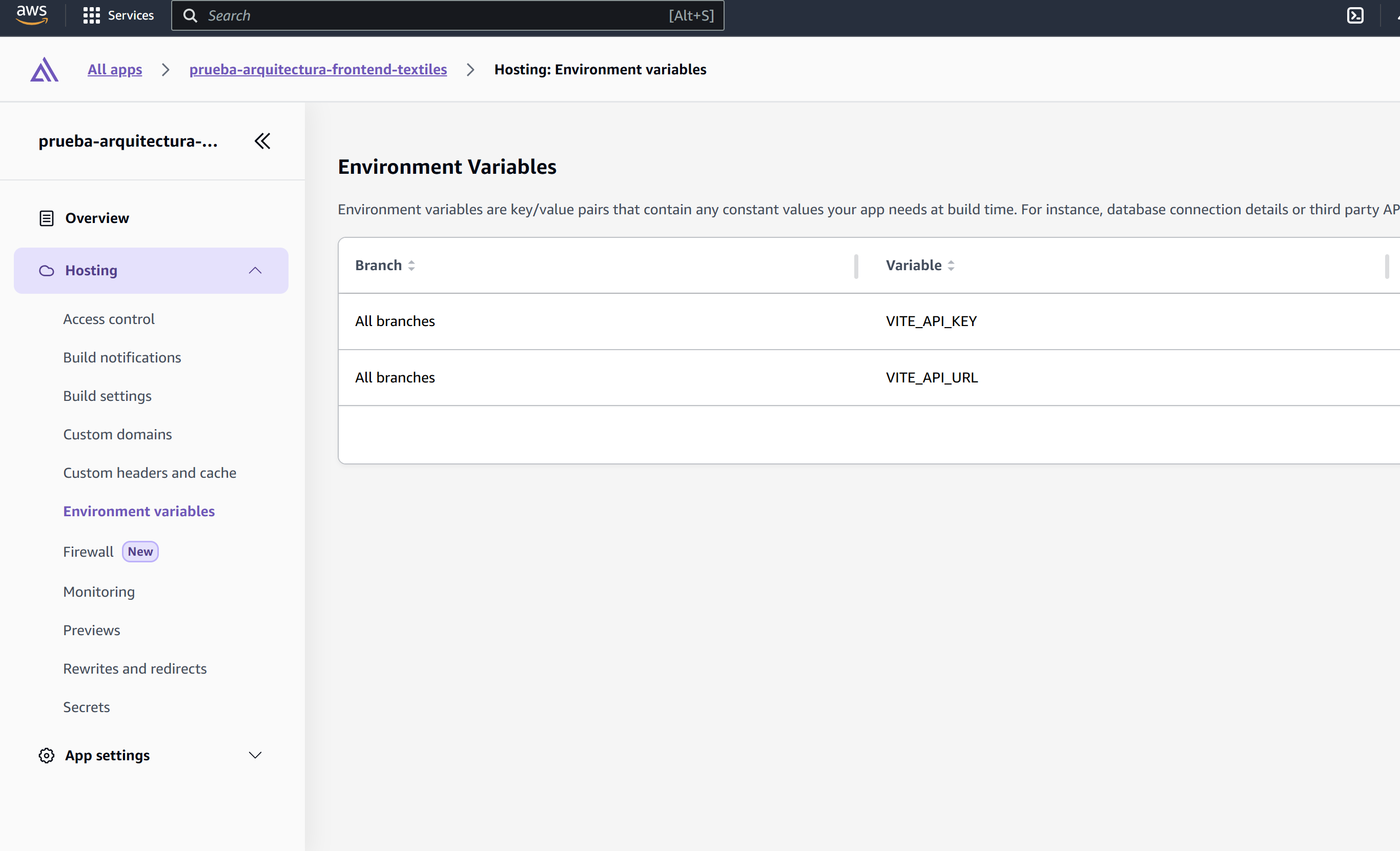Open the Secrets page
Viewport: 1400px width, 851px height.
click(87, 707)
